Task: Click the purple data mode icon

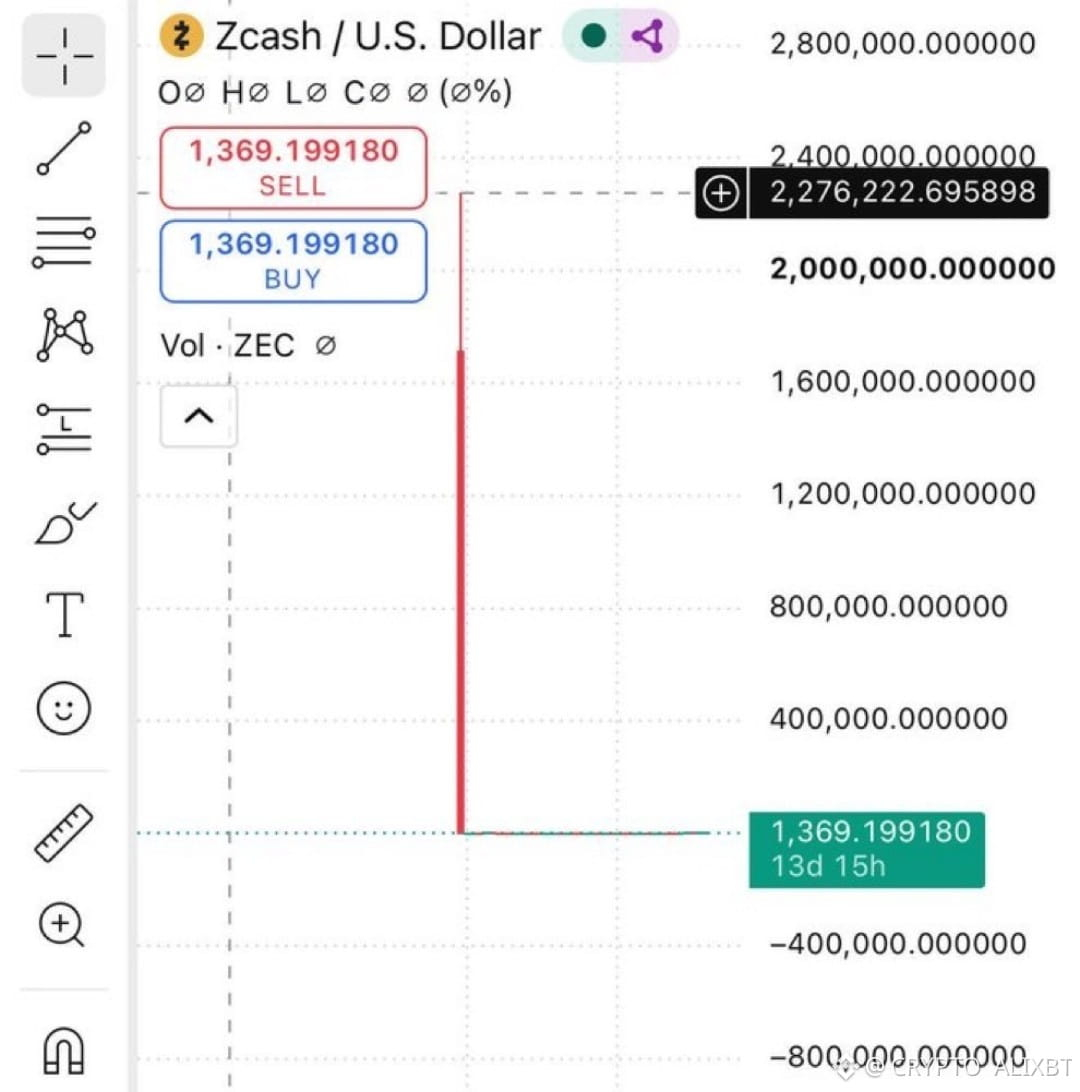Action: (x=648, y=36)
